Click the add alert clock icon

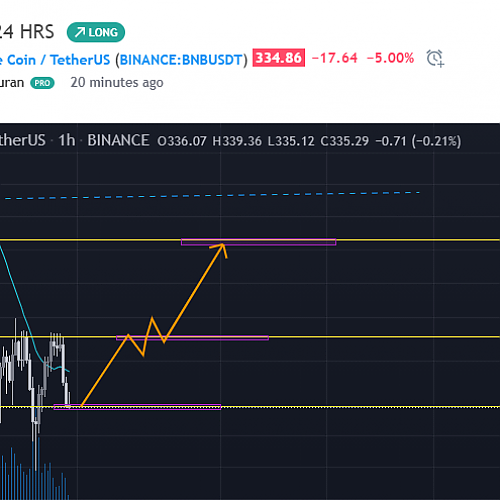click(x=435, y=59)
